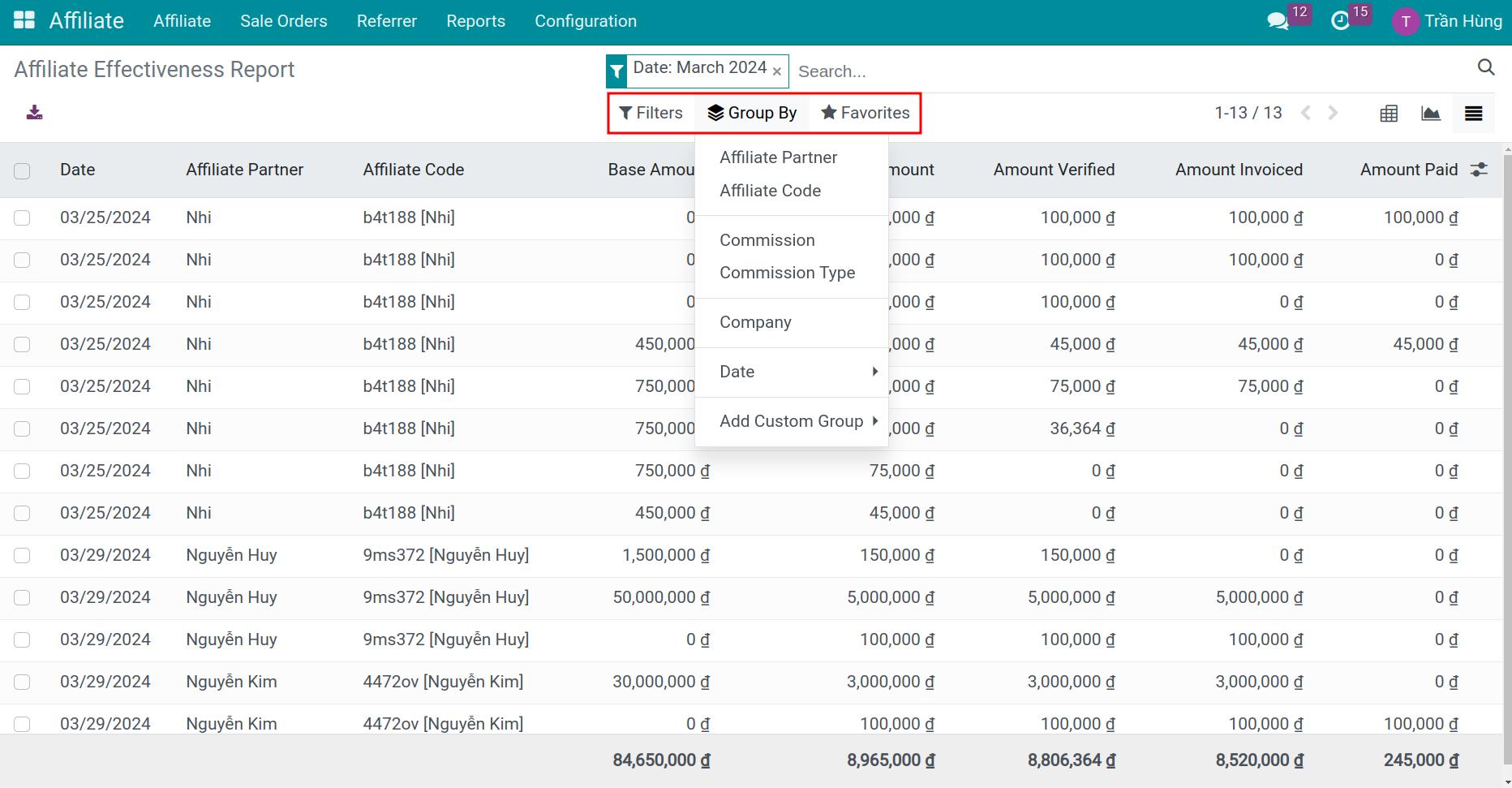Check the Nguyễn Huy 0 base row checkbox
1512x788 pixels.
point(22,639)
